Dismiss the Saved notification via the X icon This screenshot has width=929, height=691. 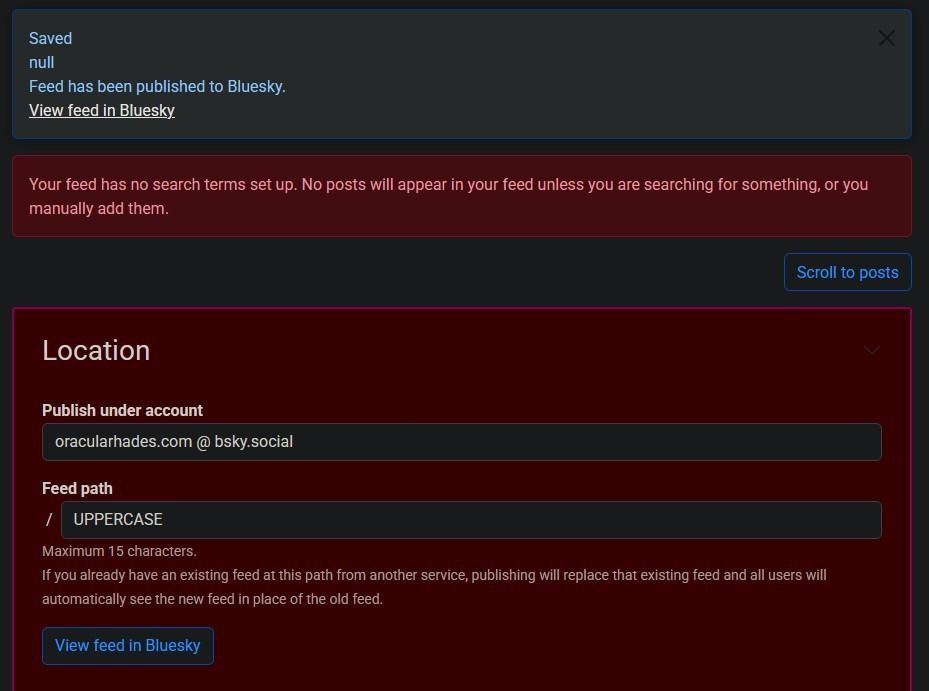[x=886, y=38]
